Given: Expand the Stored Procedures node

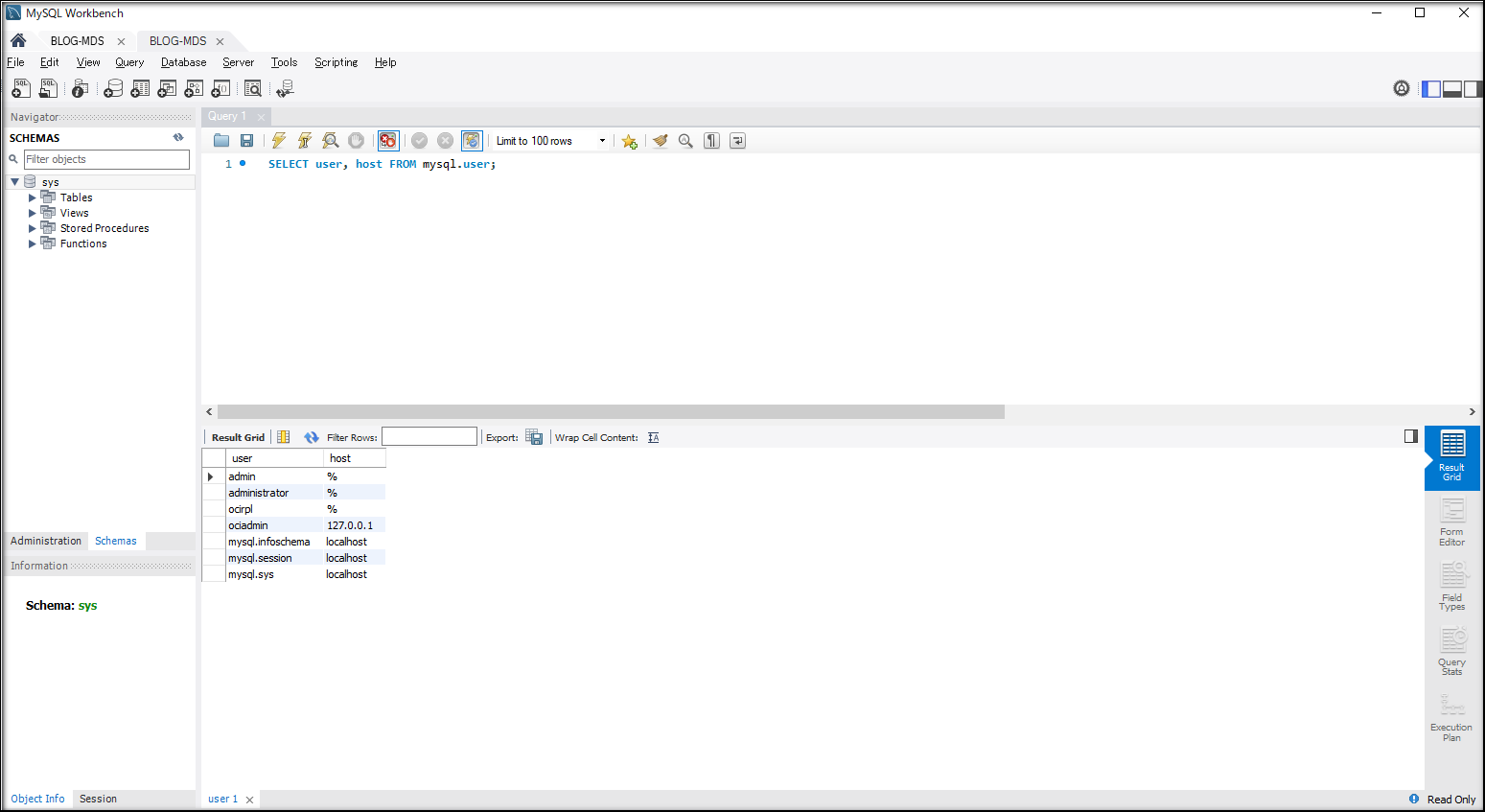Looking at the screenshot, I should (32, 228).
